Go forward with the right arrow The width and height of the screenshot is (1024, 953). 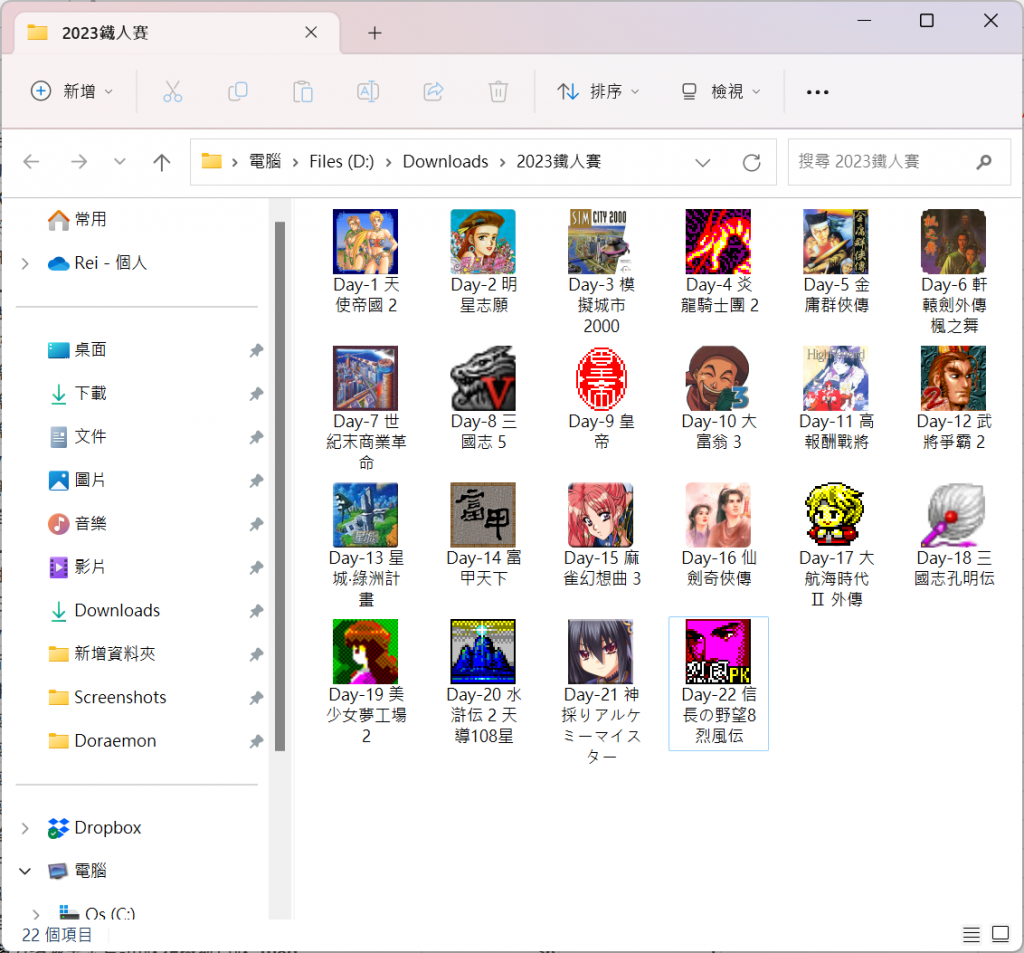tap(79, 161)
